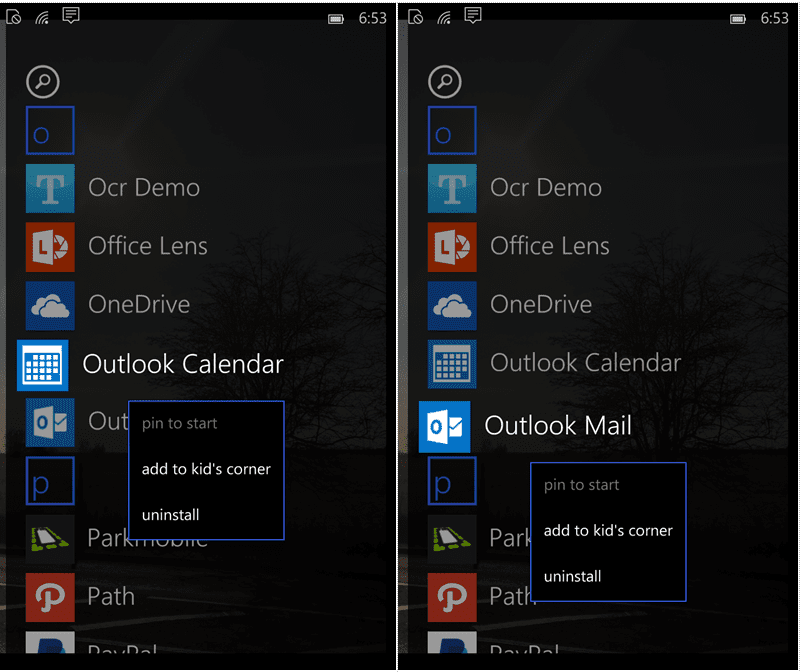
Task: Click the 'Outlook Mail' label on the right screen
Action: (558, 426)
